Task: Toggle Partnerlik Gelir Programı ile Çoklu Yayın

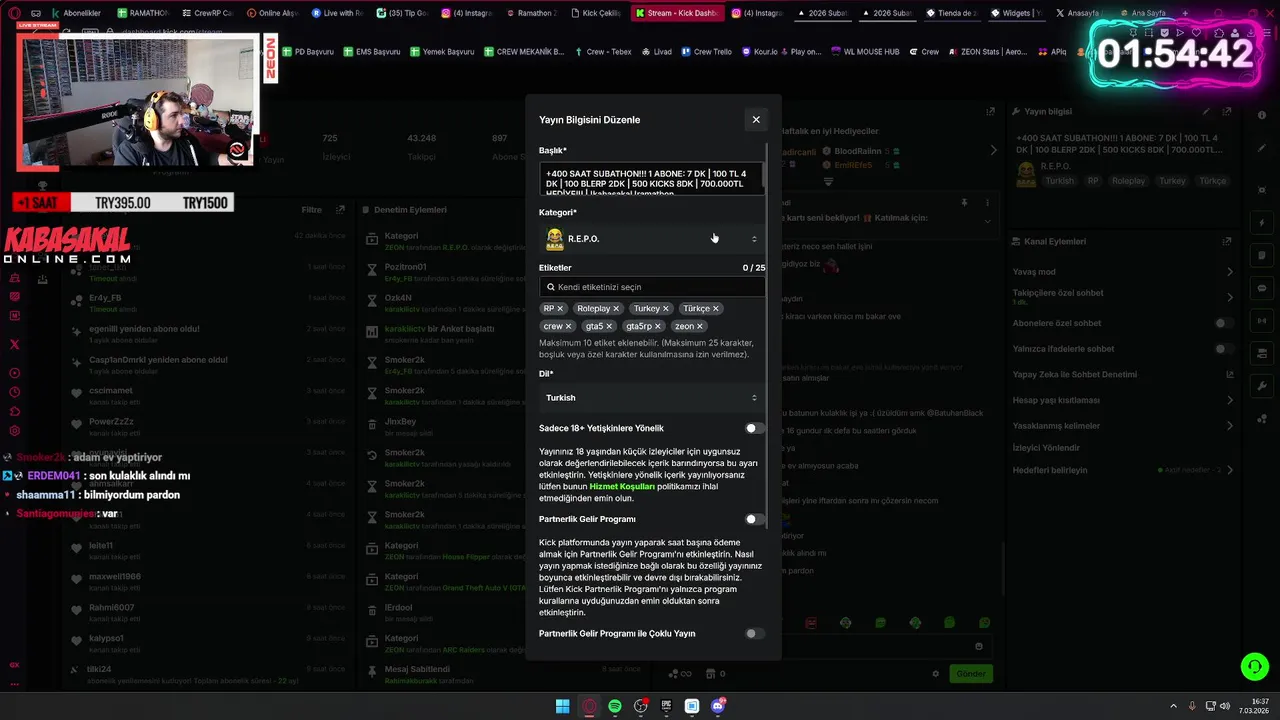Action: [x=755, y=633]
